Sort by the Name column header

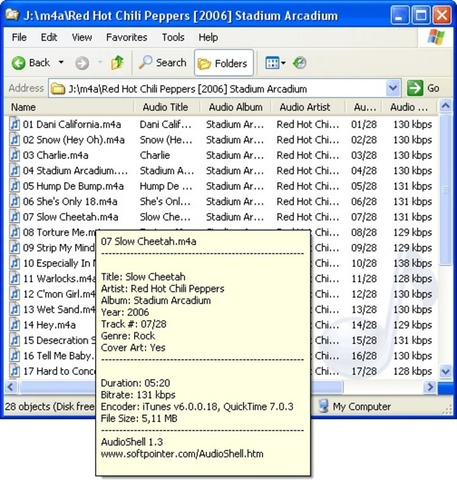click(69, 107)
